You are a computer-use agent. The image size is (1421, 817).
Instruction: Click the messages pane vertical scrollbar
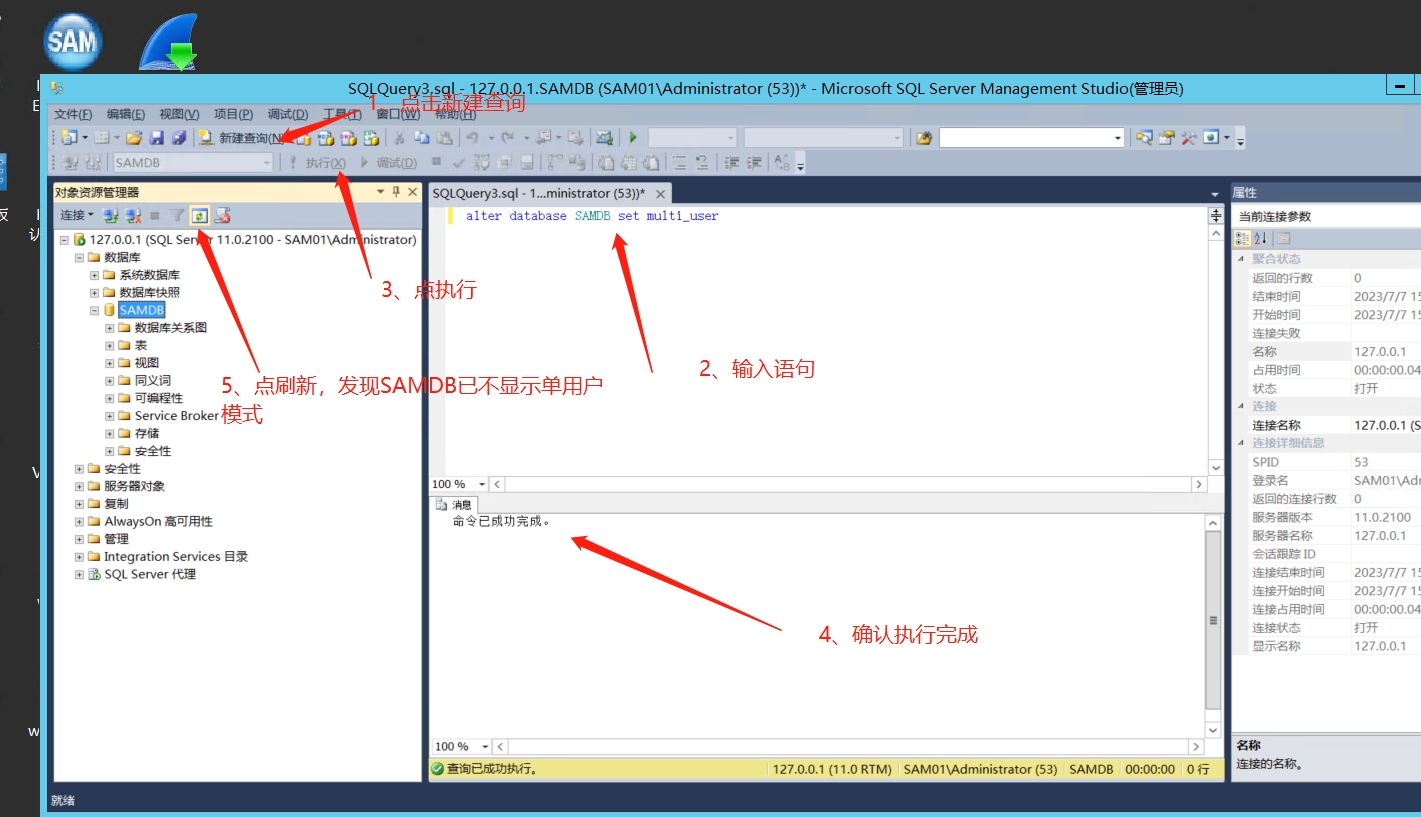(x=1213, y=620)
